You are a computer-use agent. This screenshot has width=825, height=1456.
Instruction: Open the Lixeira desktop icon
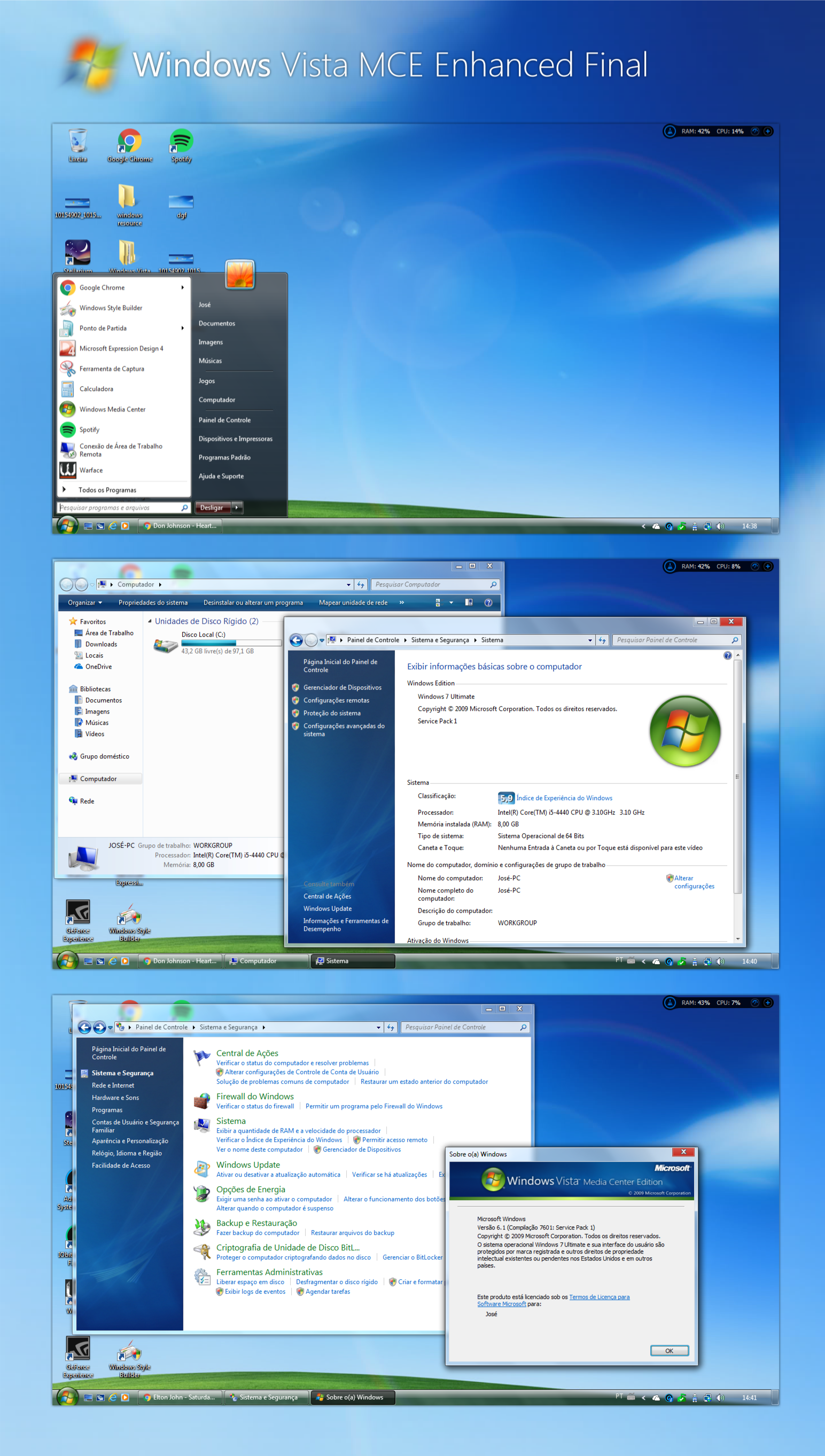point(77,145)
